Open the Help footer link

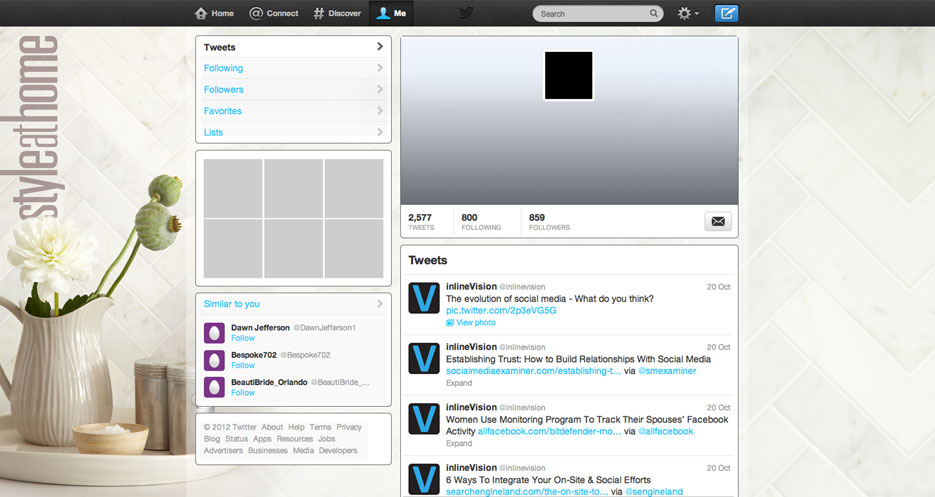(x=296, y=427)
